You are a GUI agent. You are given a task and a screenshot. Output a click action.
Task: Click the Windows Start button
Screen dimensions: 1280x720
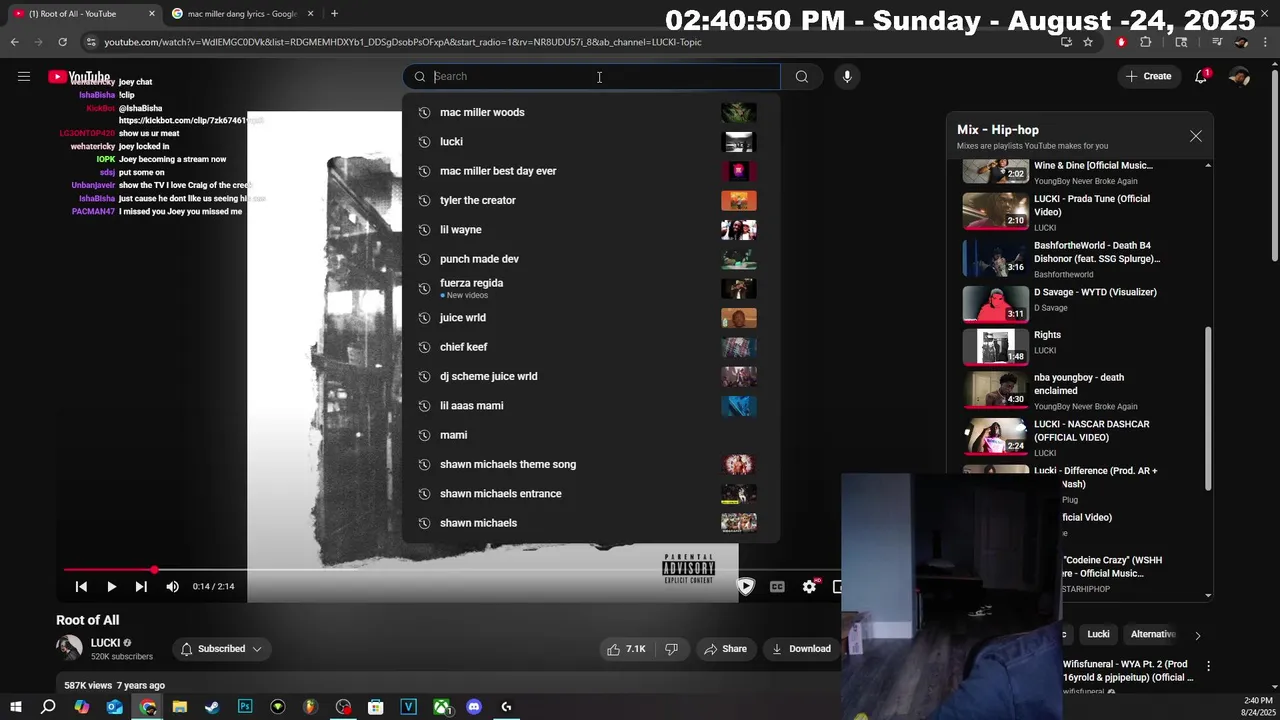(x=16, y=707)
